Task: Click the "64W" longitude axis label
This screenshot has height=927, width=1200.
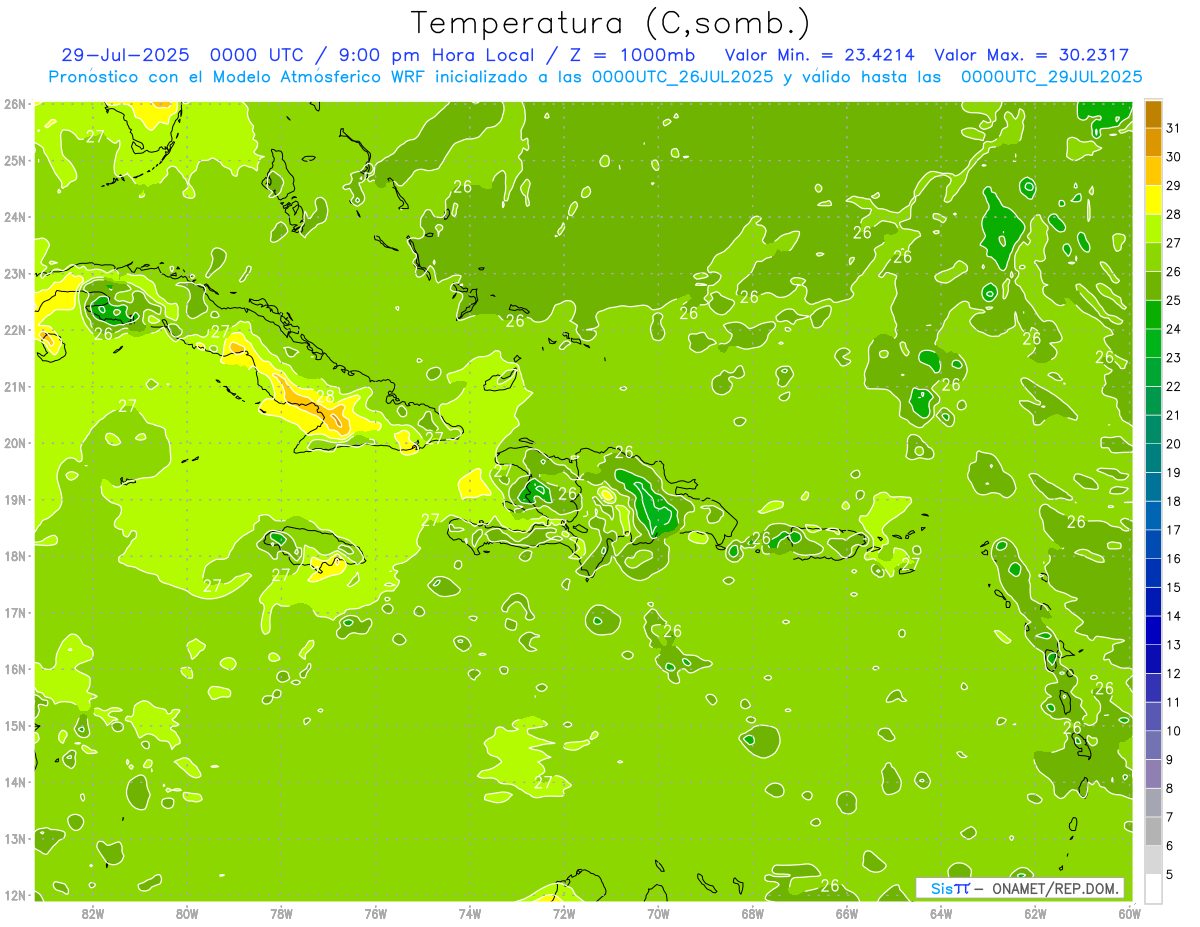Action: point(941,913)
